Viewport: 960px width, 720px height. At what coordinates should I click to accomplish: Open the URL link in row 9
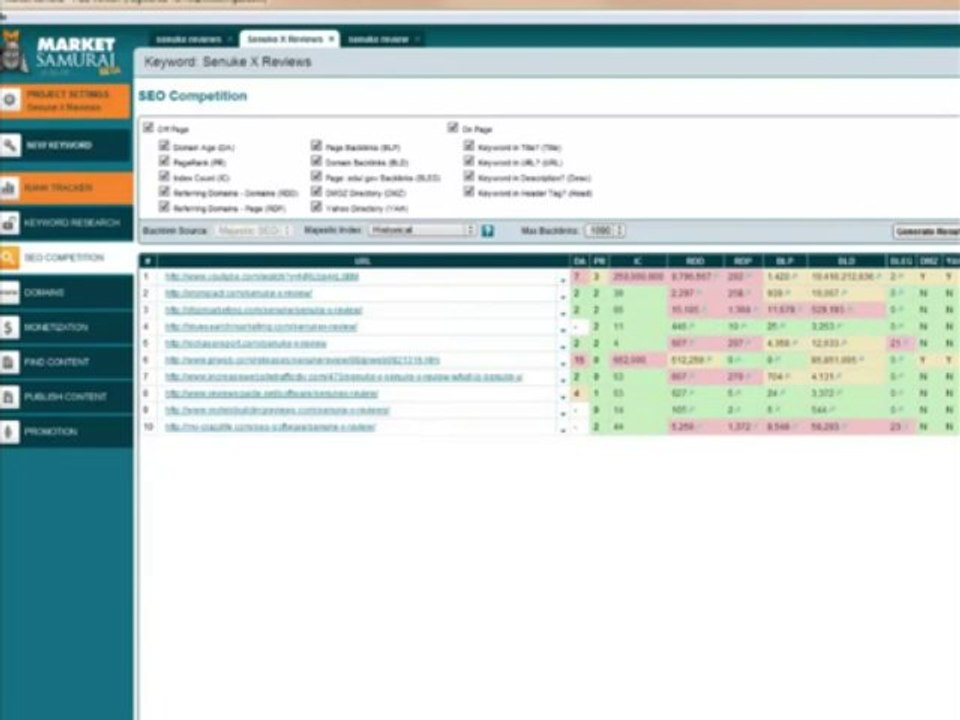tap(277, 410)
